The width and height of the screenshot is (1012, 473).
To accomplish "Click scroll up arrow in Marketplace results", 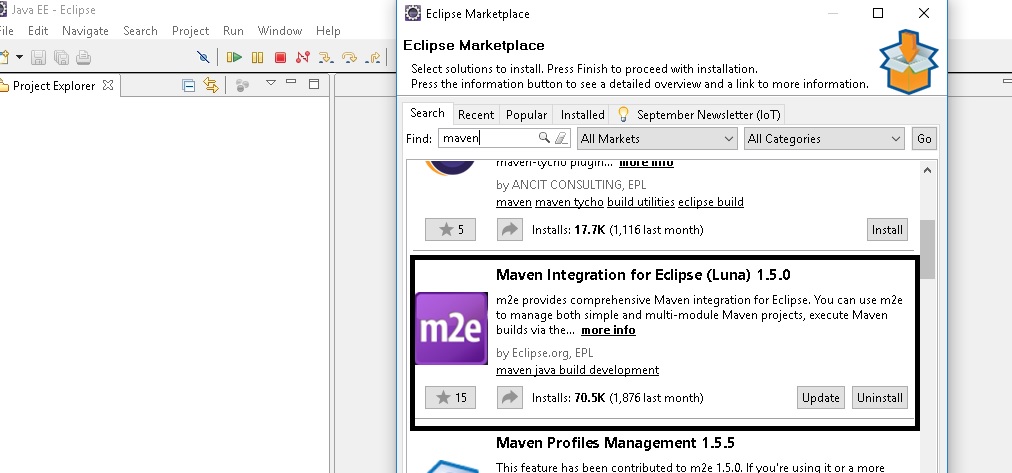I will [x=927, y=170].
